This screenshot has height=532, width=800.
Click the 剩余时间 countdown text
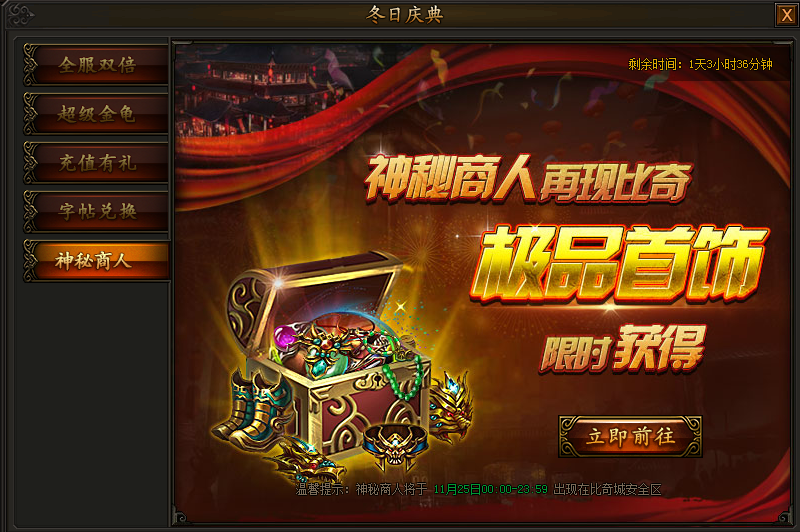tap(700, 64)
